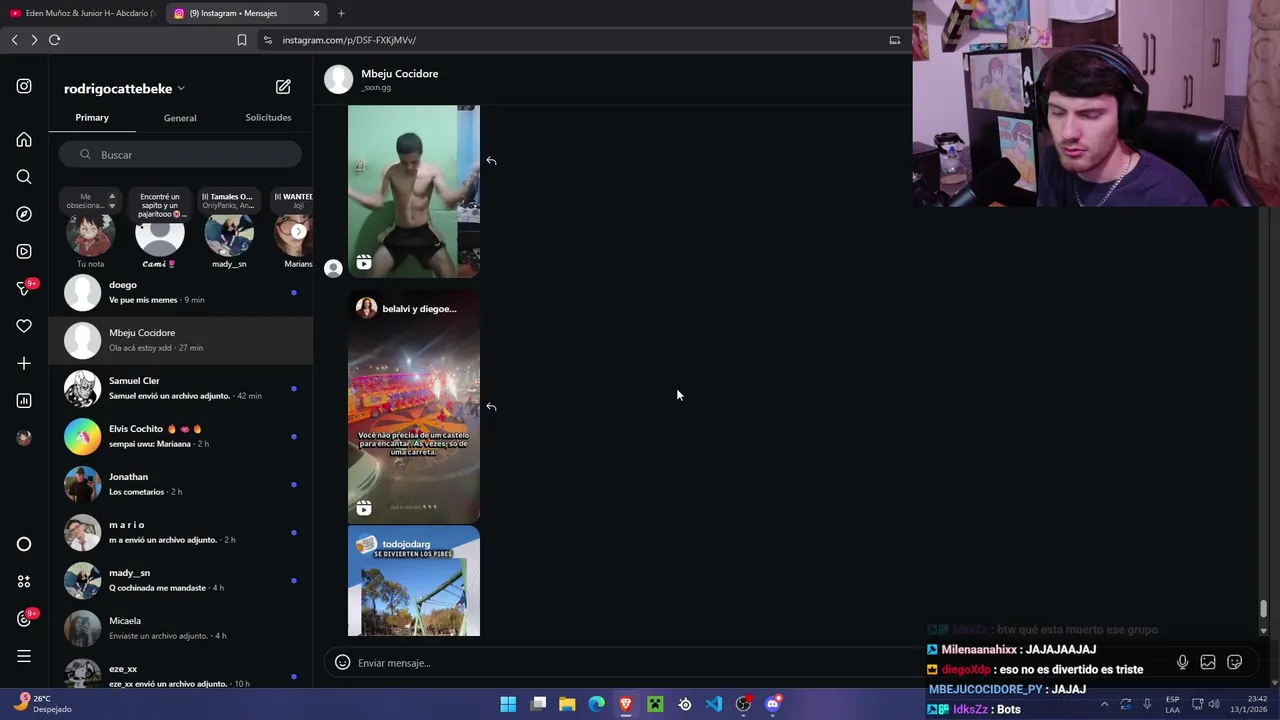Start a new message with pencil icon
Screen dimensions: 1280x720
[283, 87]
